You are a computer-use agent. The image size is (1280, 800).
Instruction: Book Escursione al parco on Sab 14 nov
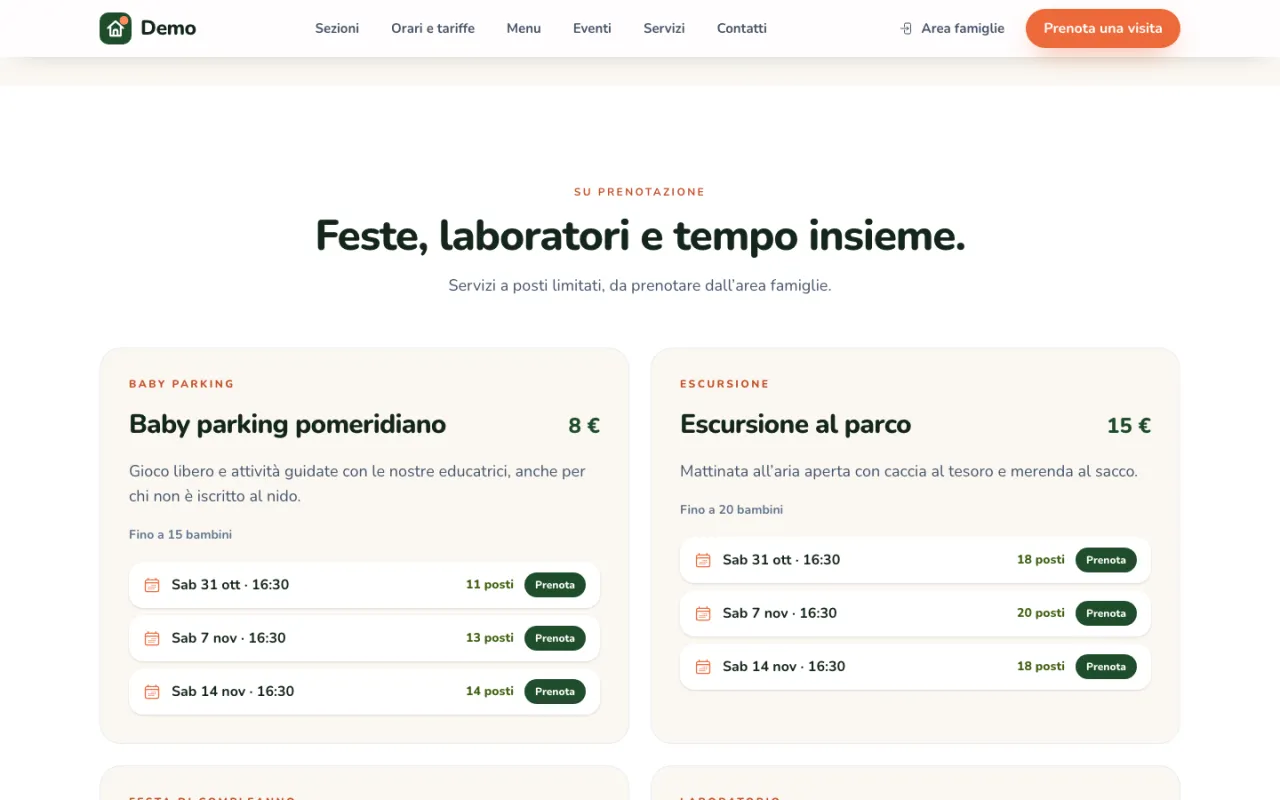click(1106, 666)
